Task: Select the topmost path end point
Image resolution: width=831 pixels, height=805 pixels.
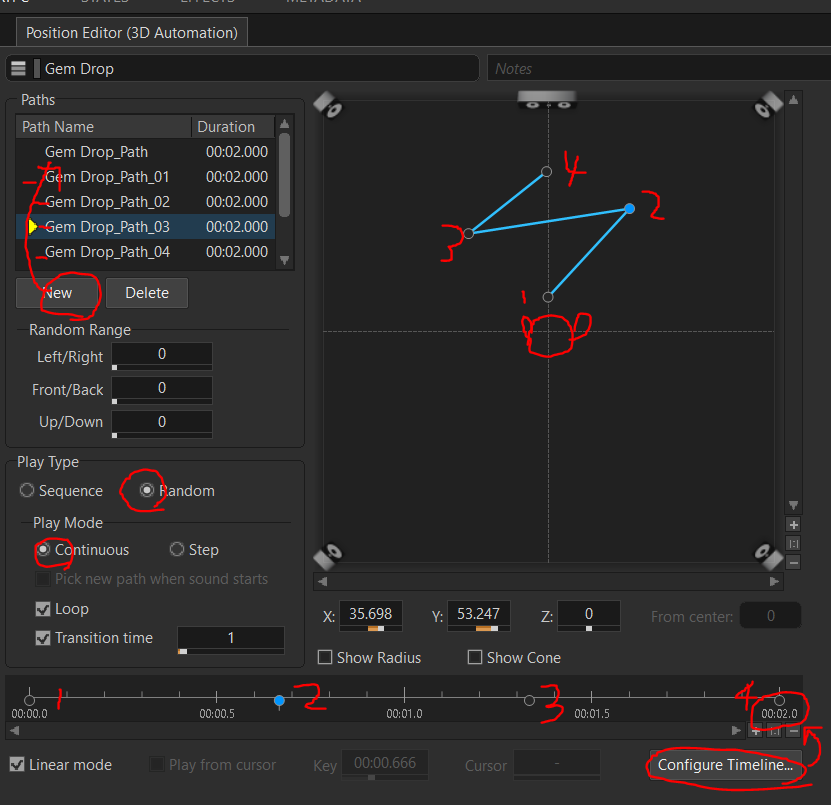Action: 546,171
